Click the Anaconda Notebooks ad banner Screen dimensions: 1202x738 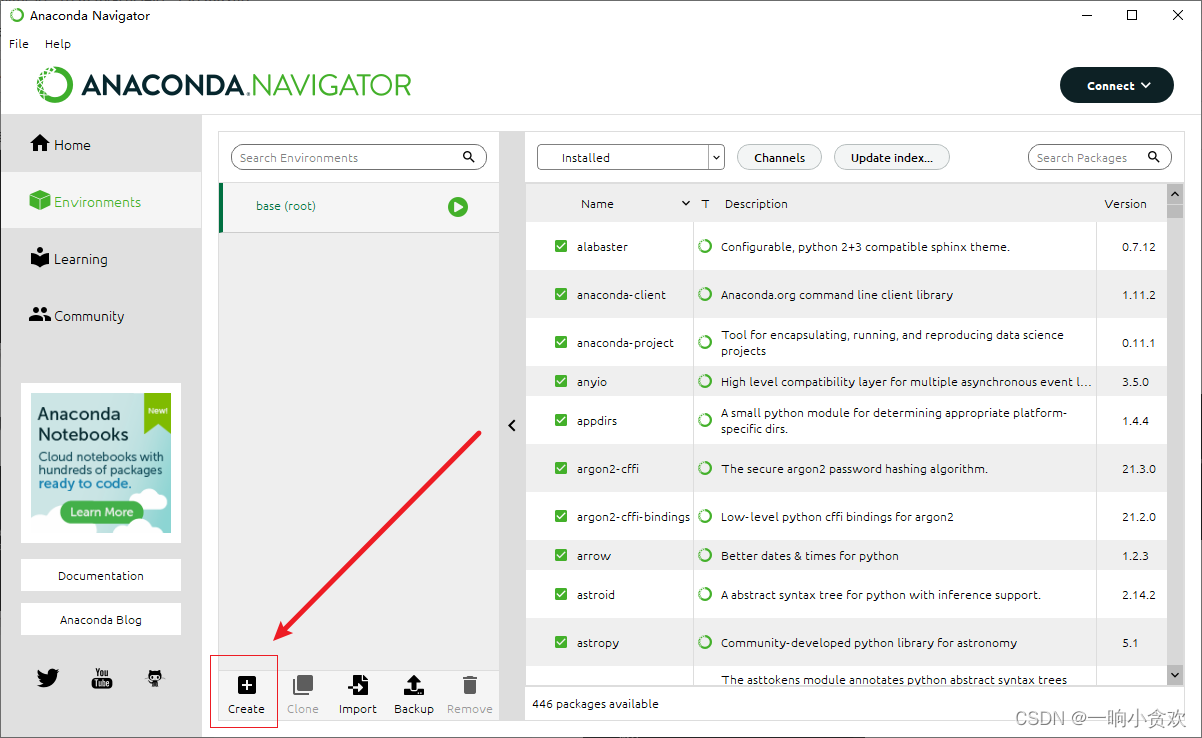point(101,462)
